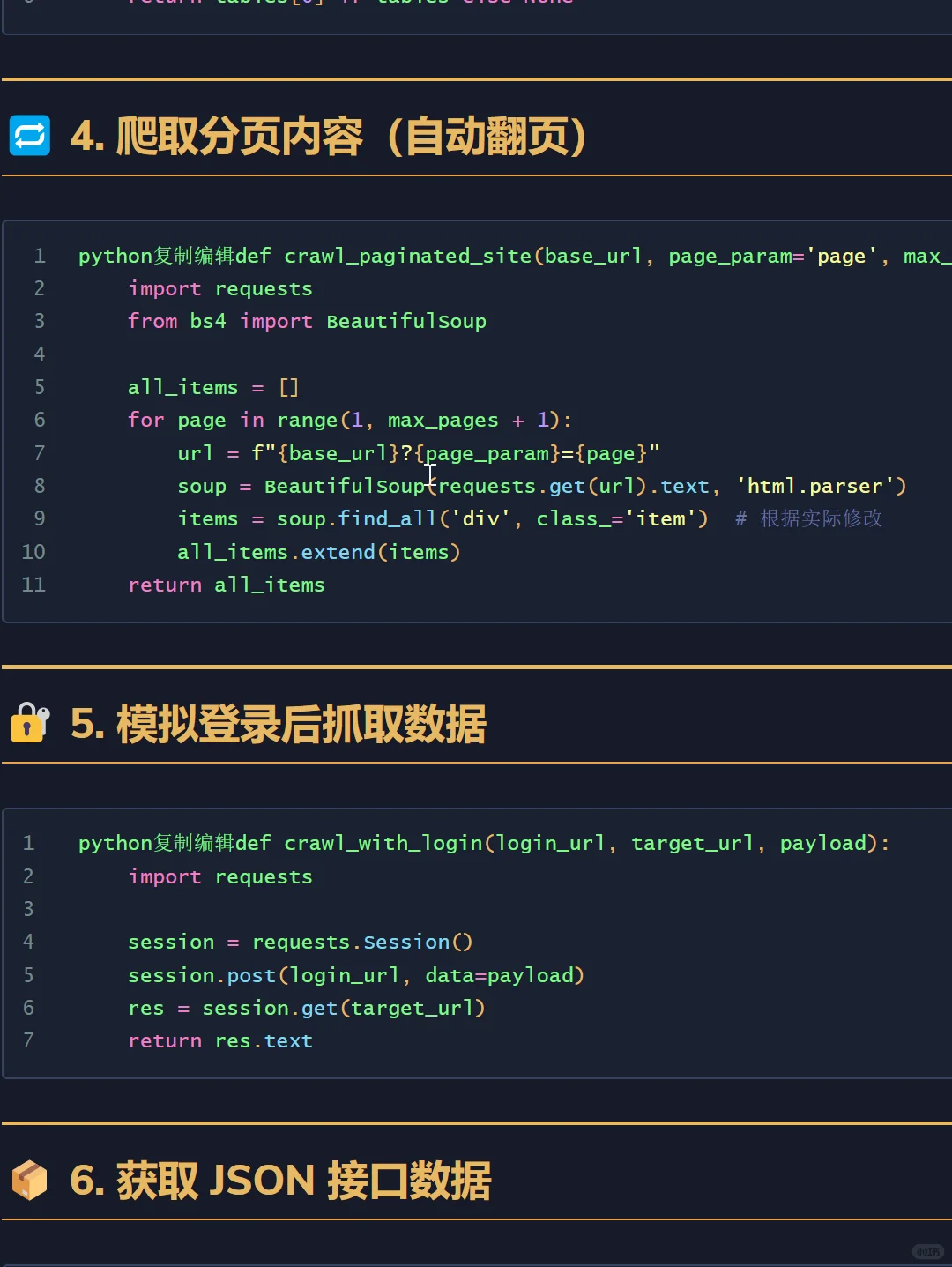Click the 'python复制编辑' label in the paginated code block
Image resolution: width=952 pixels, height=1267 pixels.
pos(156,257)
